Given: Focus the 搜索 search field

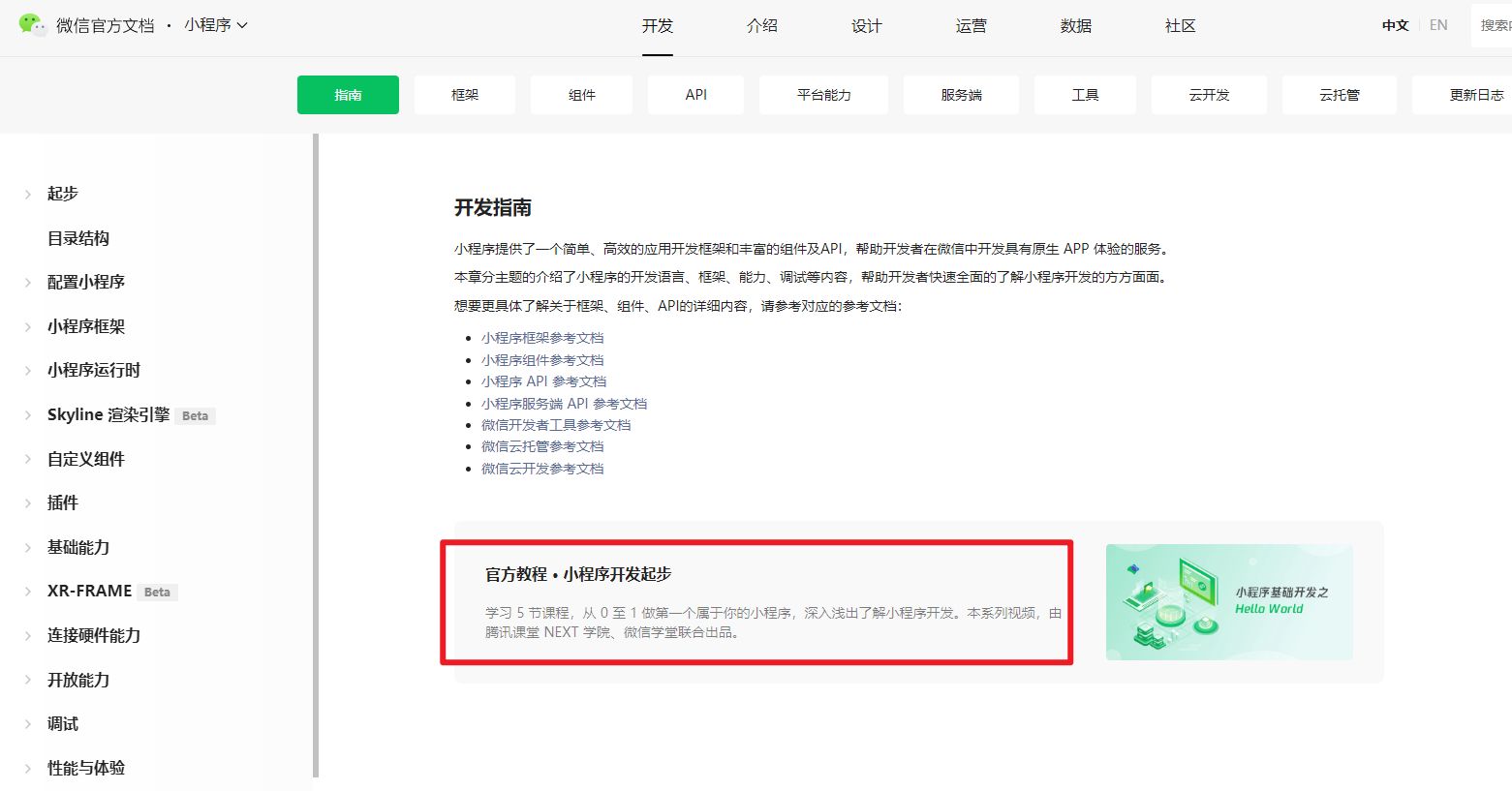Looking at the screenshot, I should point(1492,25).
